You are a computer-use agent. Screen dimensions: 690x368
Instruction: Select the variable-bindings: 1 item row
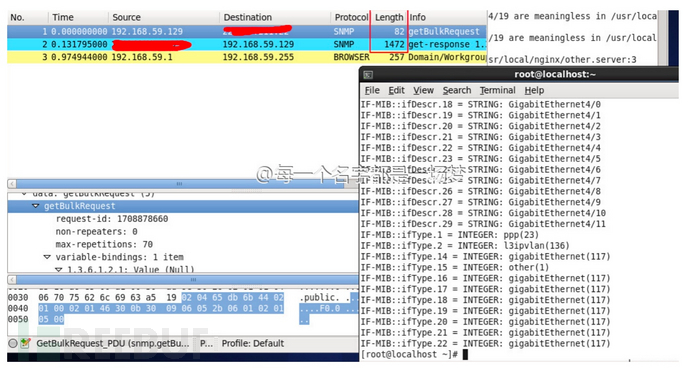(x=119, y=257)
